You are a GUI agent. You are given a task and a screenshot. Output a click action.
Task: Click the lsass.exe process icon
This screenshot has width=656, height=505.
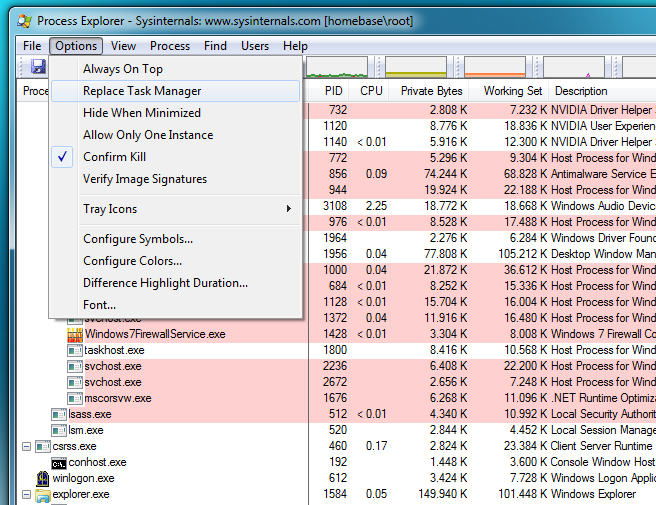59,415
